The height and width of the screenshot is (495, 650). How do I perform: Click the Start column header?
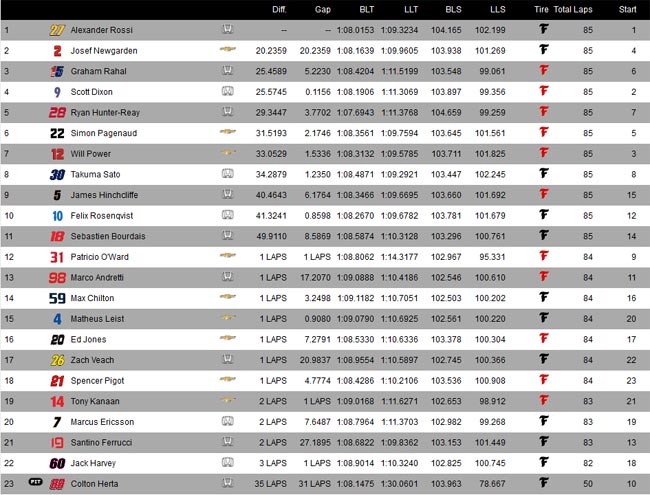[627, 10]
